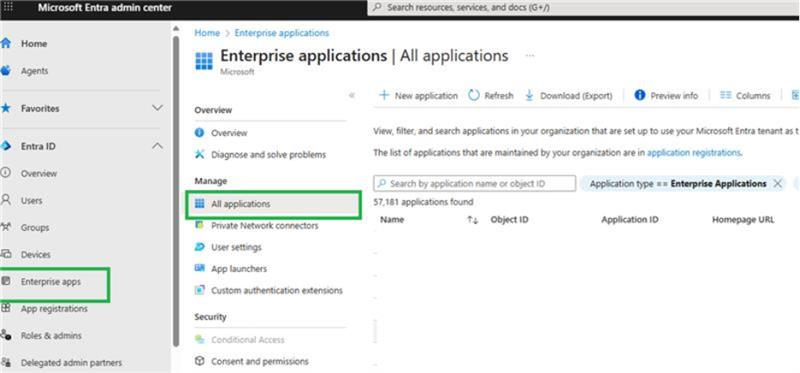Click the '57,181 applications found' text
This screenshot has height=373, width=800.
(423, 202)
